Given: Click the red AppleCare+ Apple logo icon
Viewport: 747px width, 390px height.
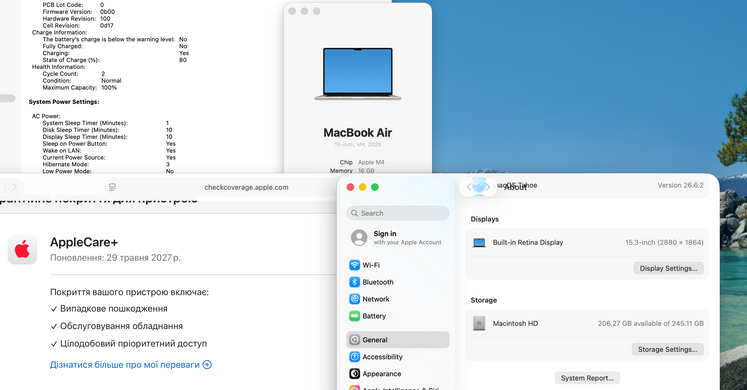Looking at the screenshot, I should tap(22, 250).
